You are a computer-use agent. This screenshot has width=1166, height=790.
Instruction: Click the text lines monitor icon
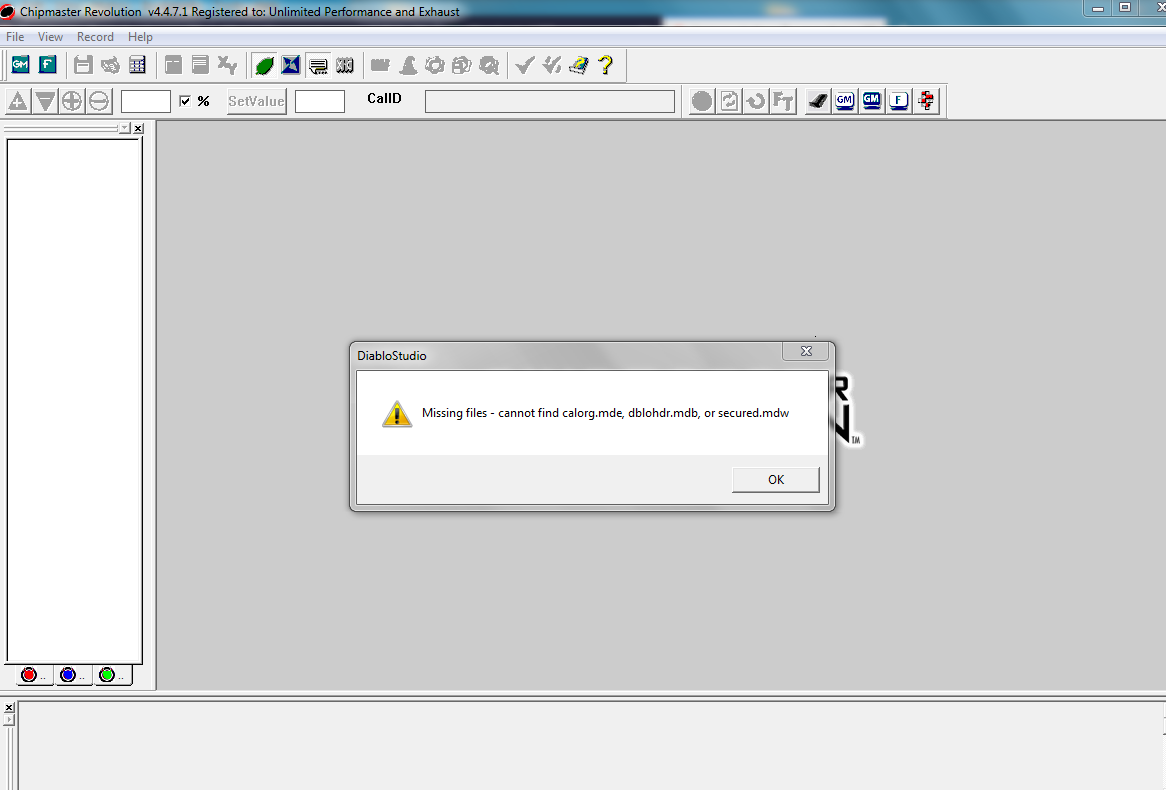coord(318,65)
